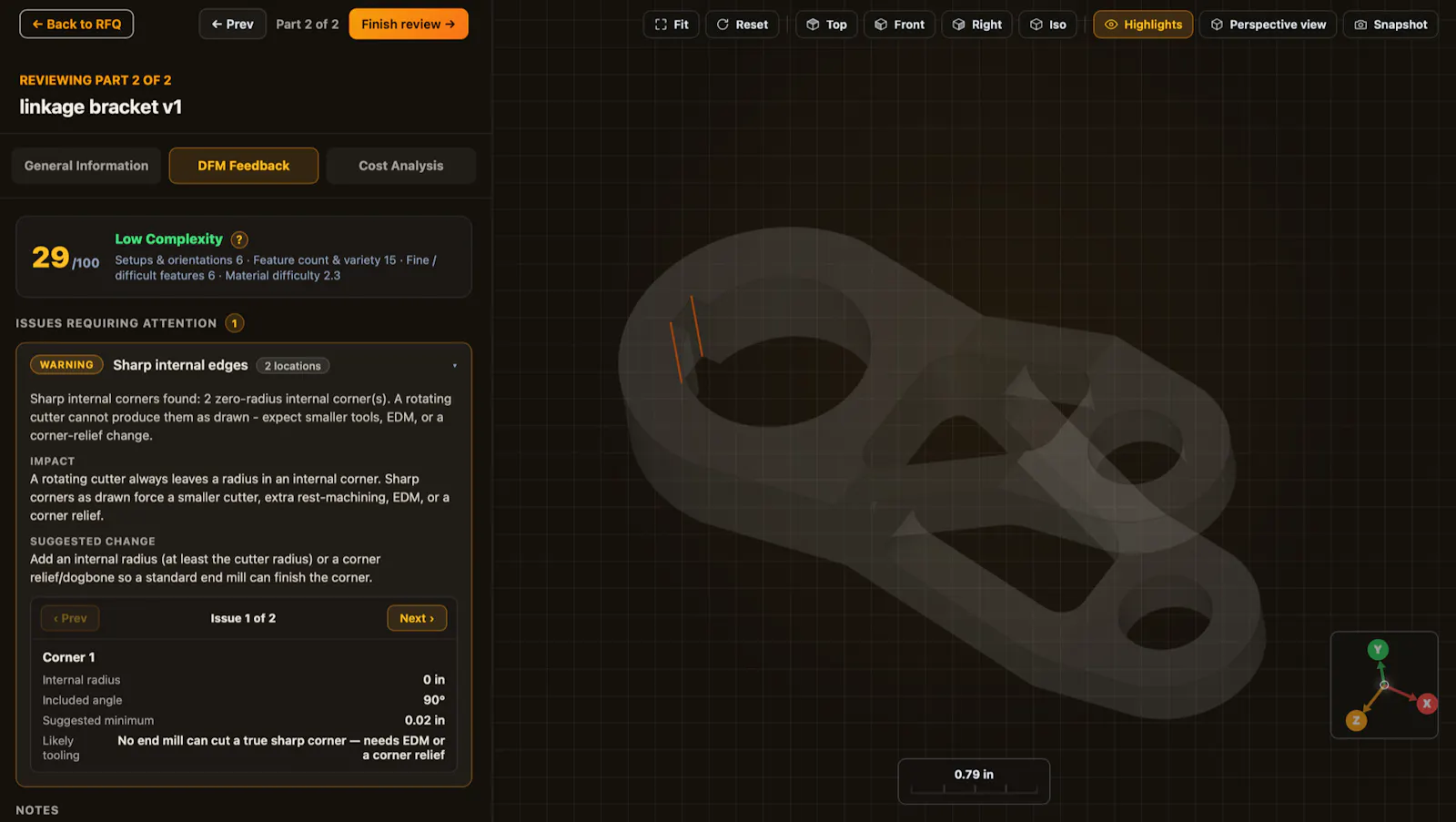Go to Next issue corner
The image size is (1456, 822).
click(x=417, y=618)
